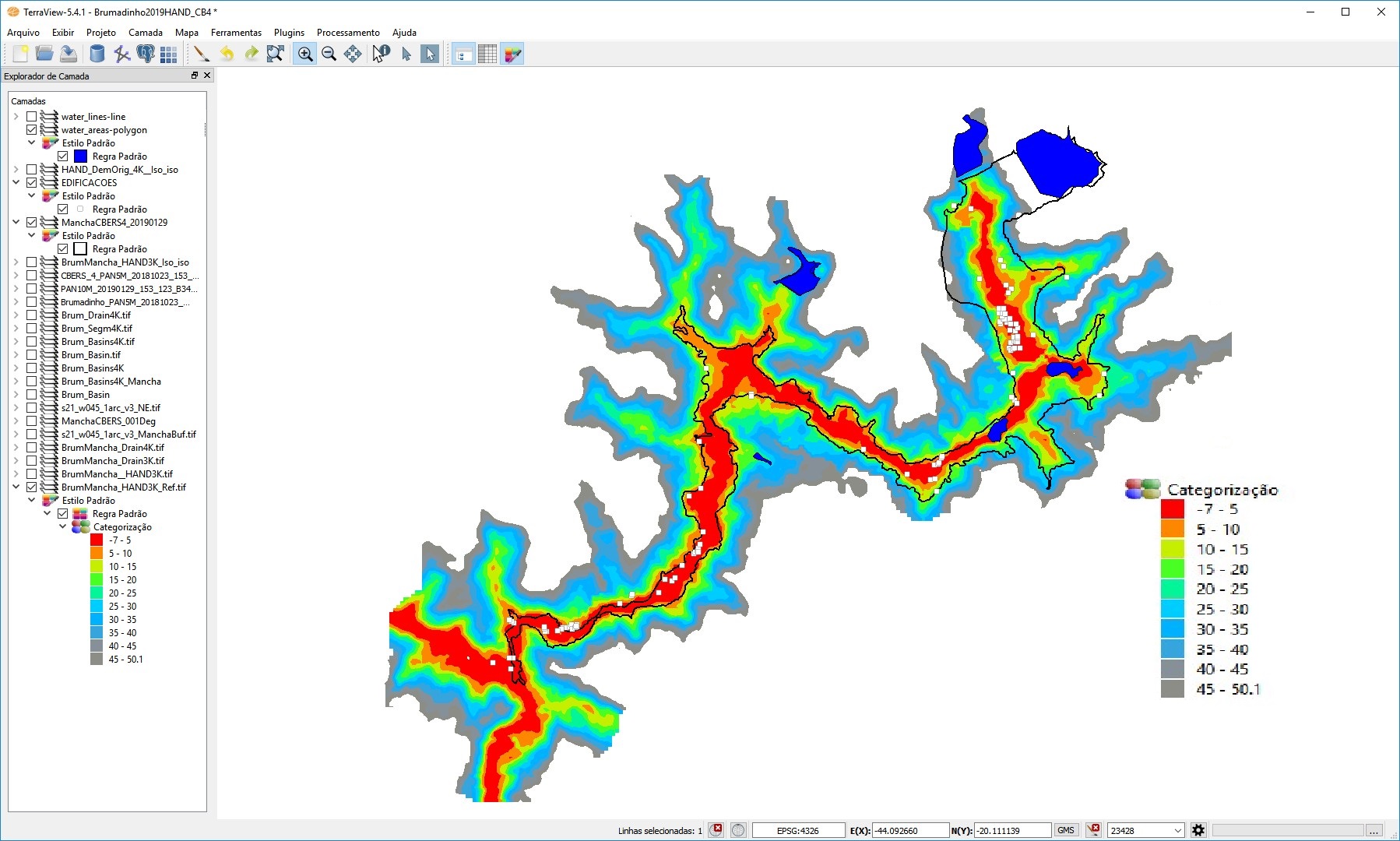Activate the Pan tool
Image resolution: width=1400 pixels, height=841 pixels.
point(353,54)
